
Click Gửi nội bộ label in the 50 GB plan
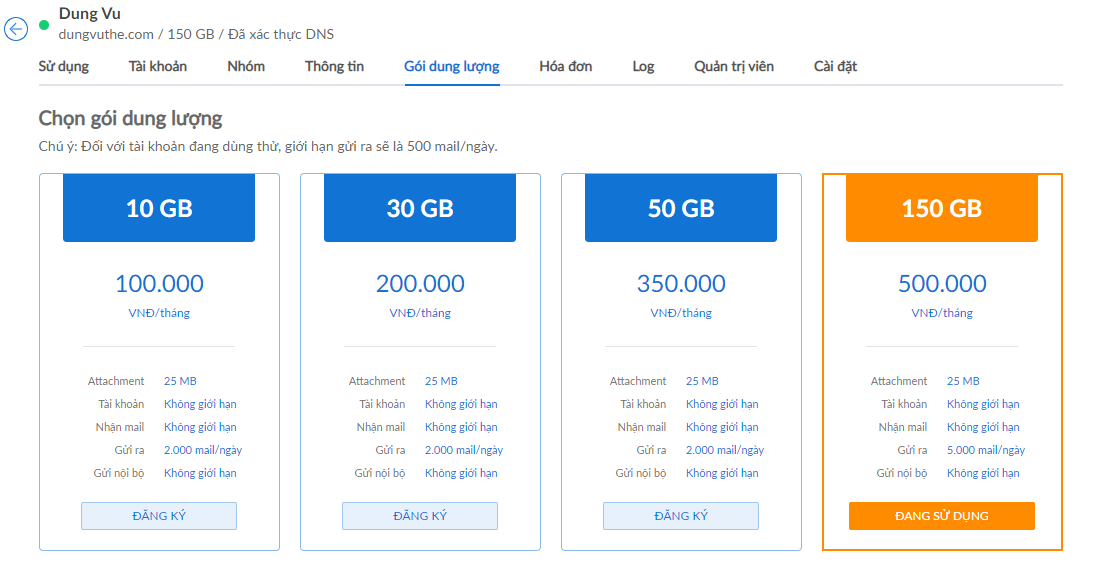click(641, 473)
